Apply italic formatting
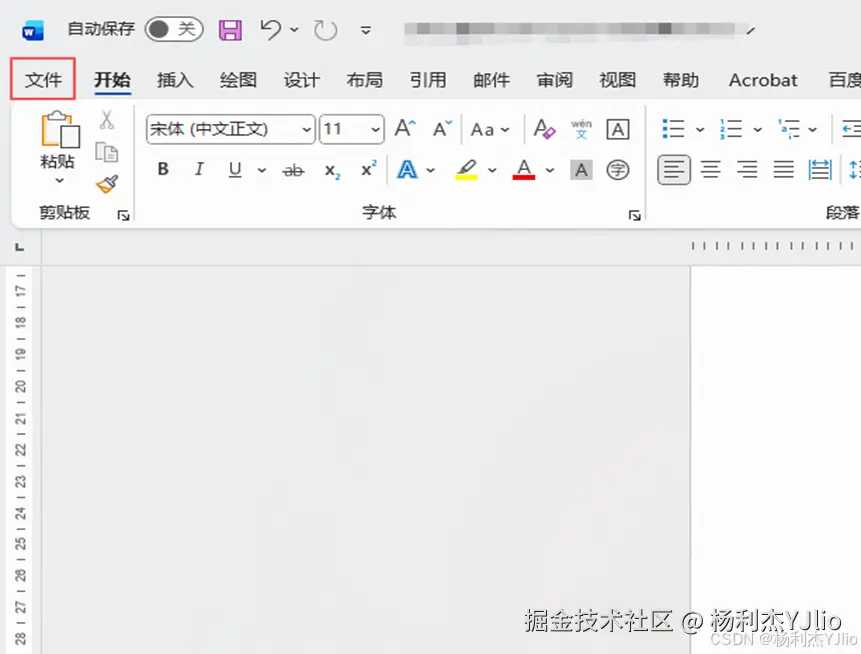The height and width of the screenshot is (654, 861). pyautogui.click(x=198, y=169)
